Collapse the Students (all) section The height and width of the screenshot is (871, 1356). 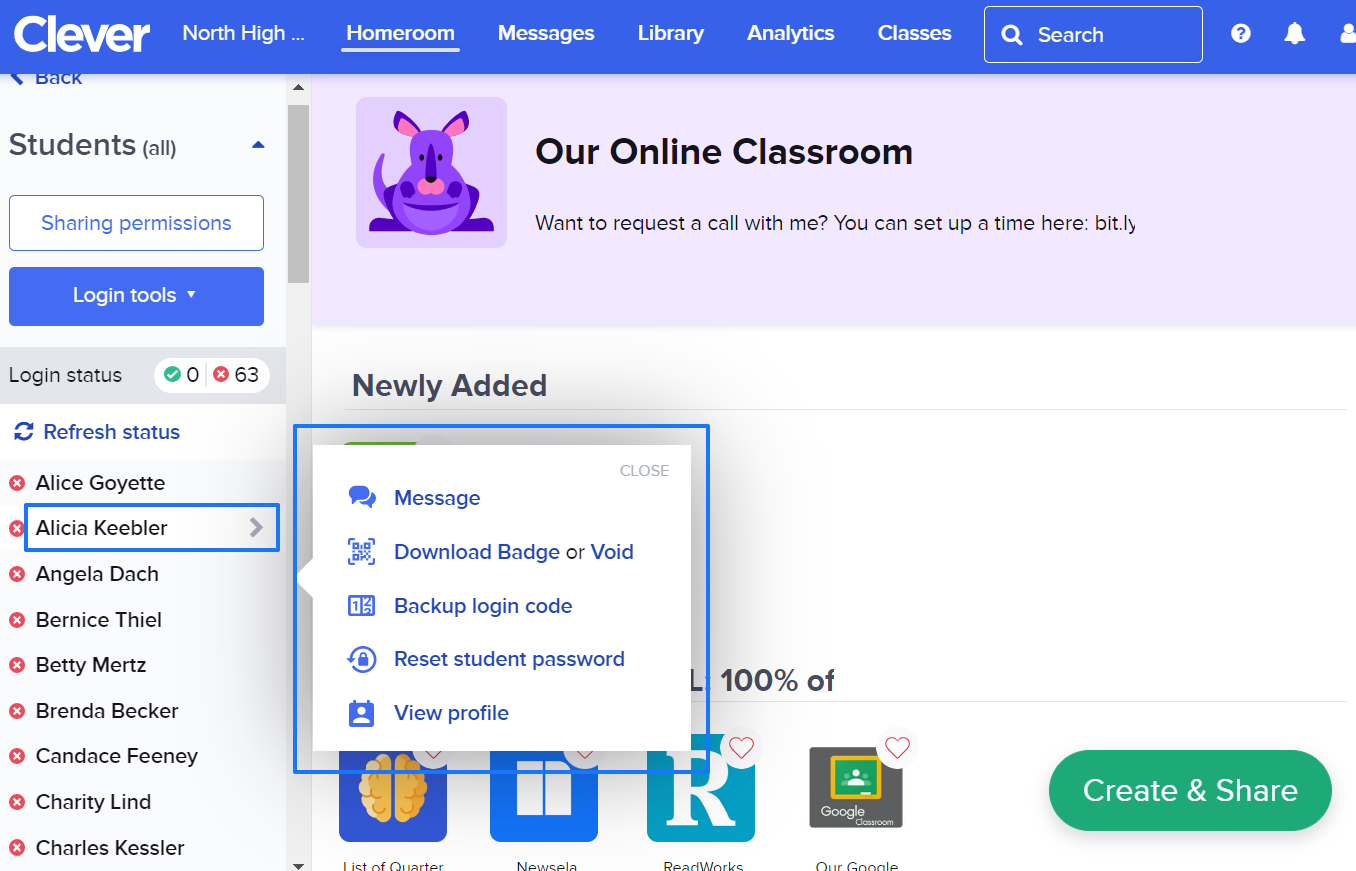coord(258,143)
